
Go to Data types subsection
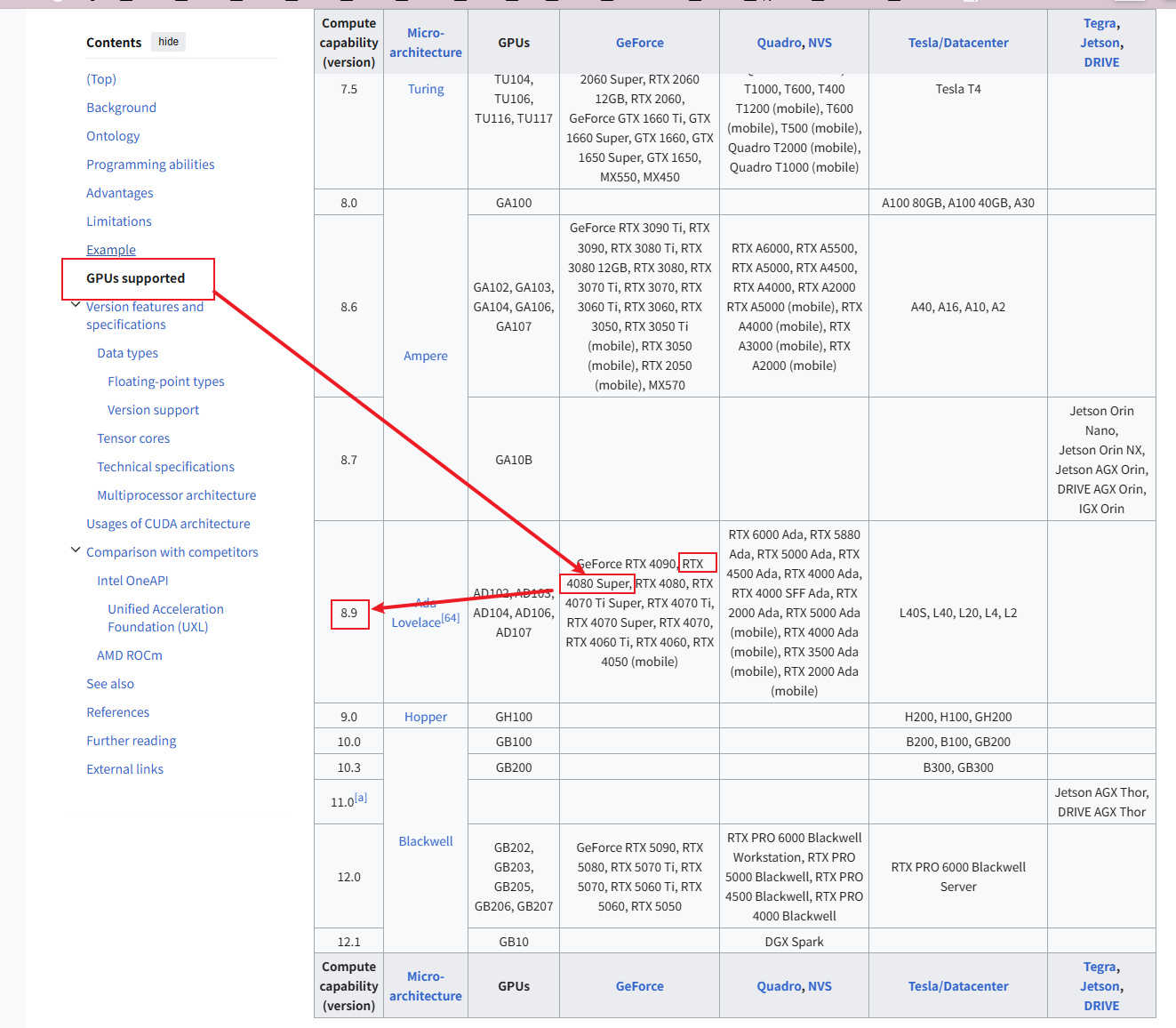127,353
